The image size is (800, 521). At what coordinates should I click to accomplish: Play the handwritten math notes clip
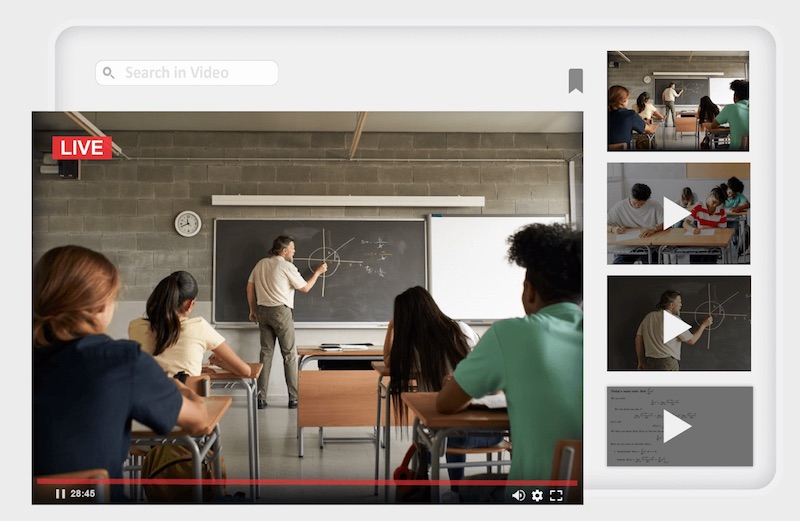(x=678, y=426)
